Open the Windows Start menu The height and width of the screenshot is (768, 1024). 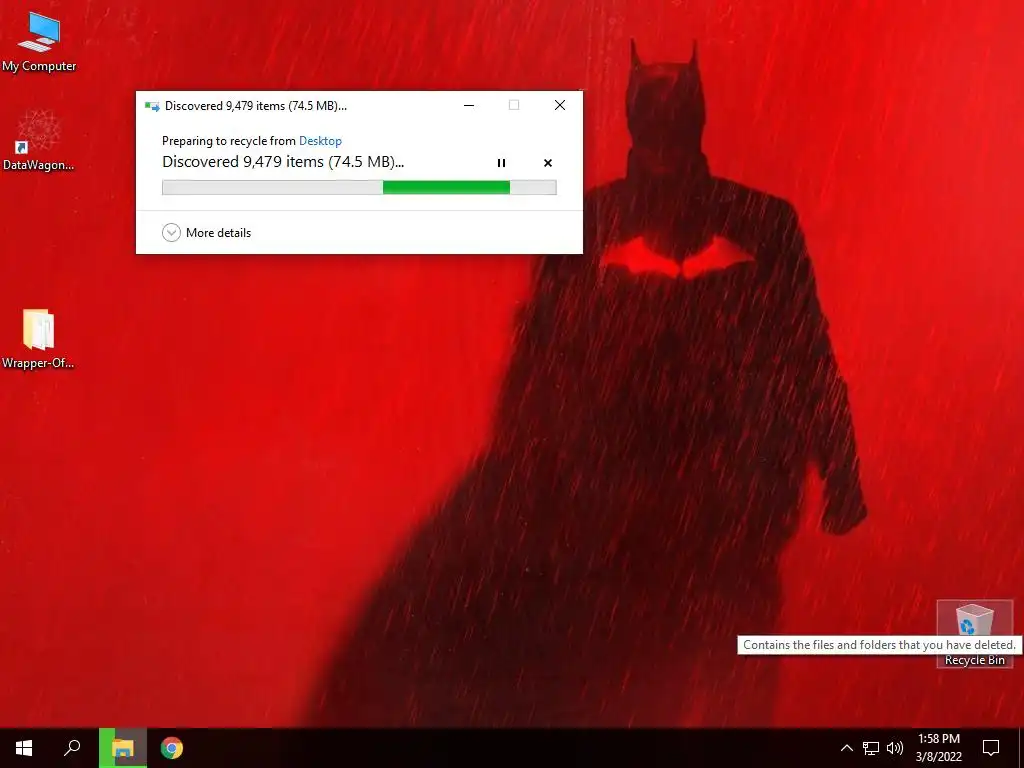pyautogui.click(x=24, y=748)
